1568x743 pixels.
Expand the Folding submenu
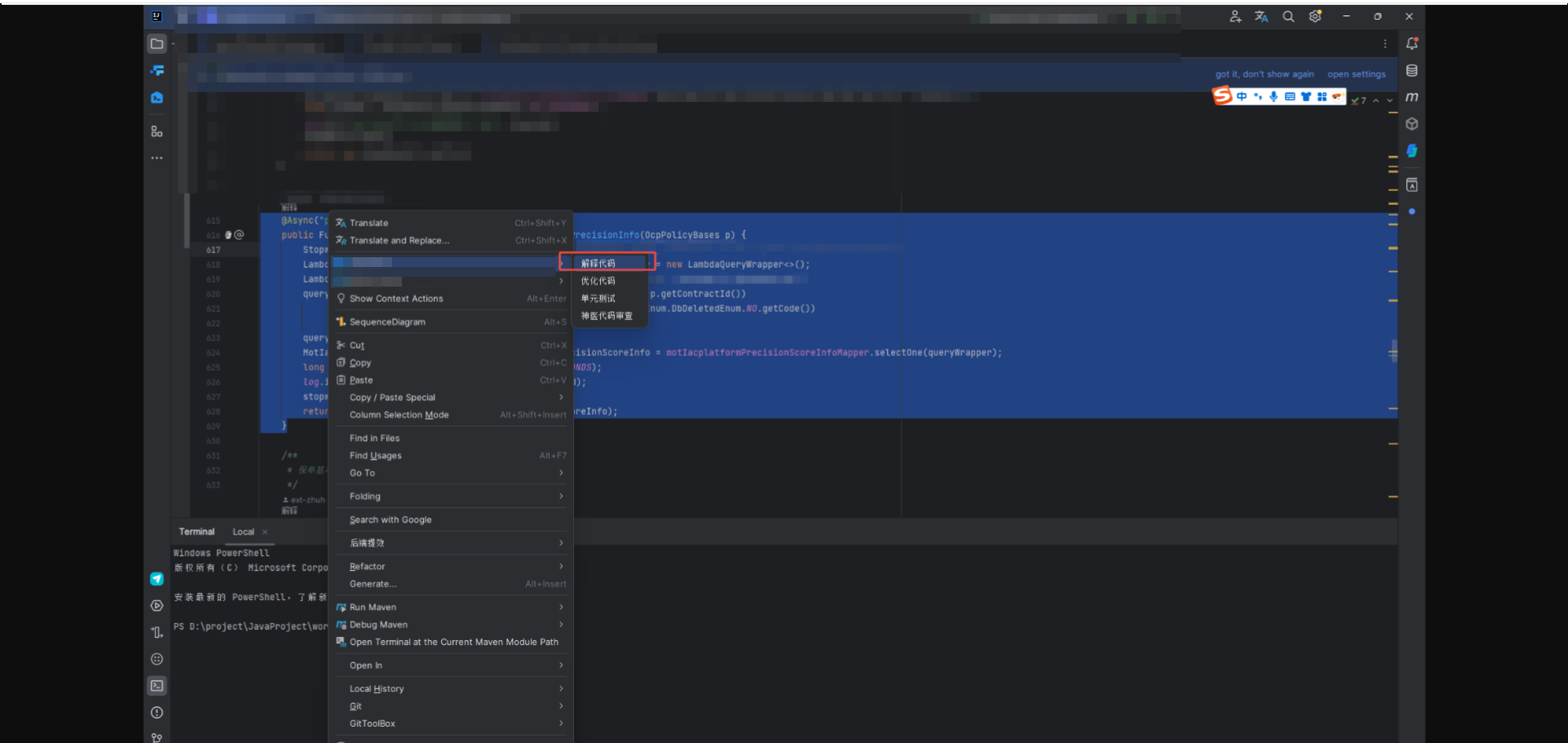(x=364, y=496)
